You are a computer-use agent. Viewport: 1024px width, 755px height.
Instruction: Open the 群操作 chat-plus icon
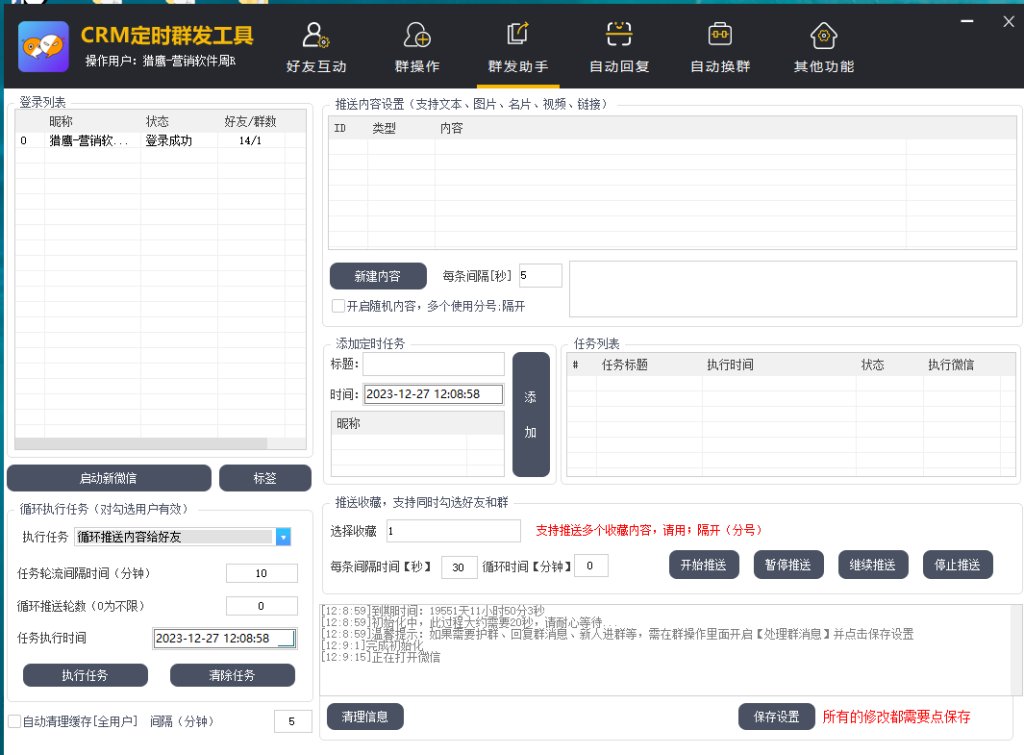pos(417,36)
